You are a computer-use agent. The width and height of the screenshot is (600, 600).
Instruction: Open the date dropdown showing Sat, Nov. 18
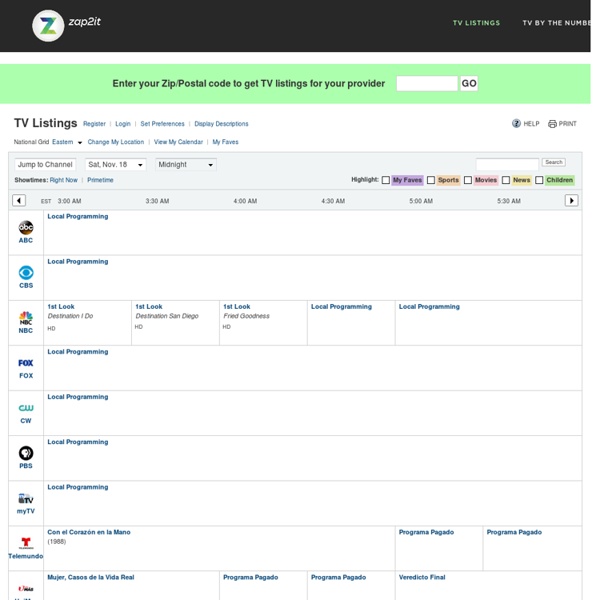point(115,164)
